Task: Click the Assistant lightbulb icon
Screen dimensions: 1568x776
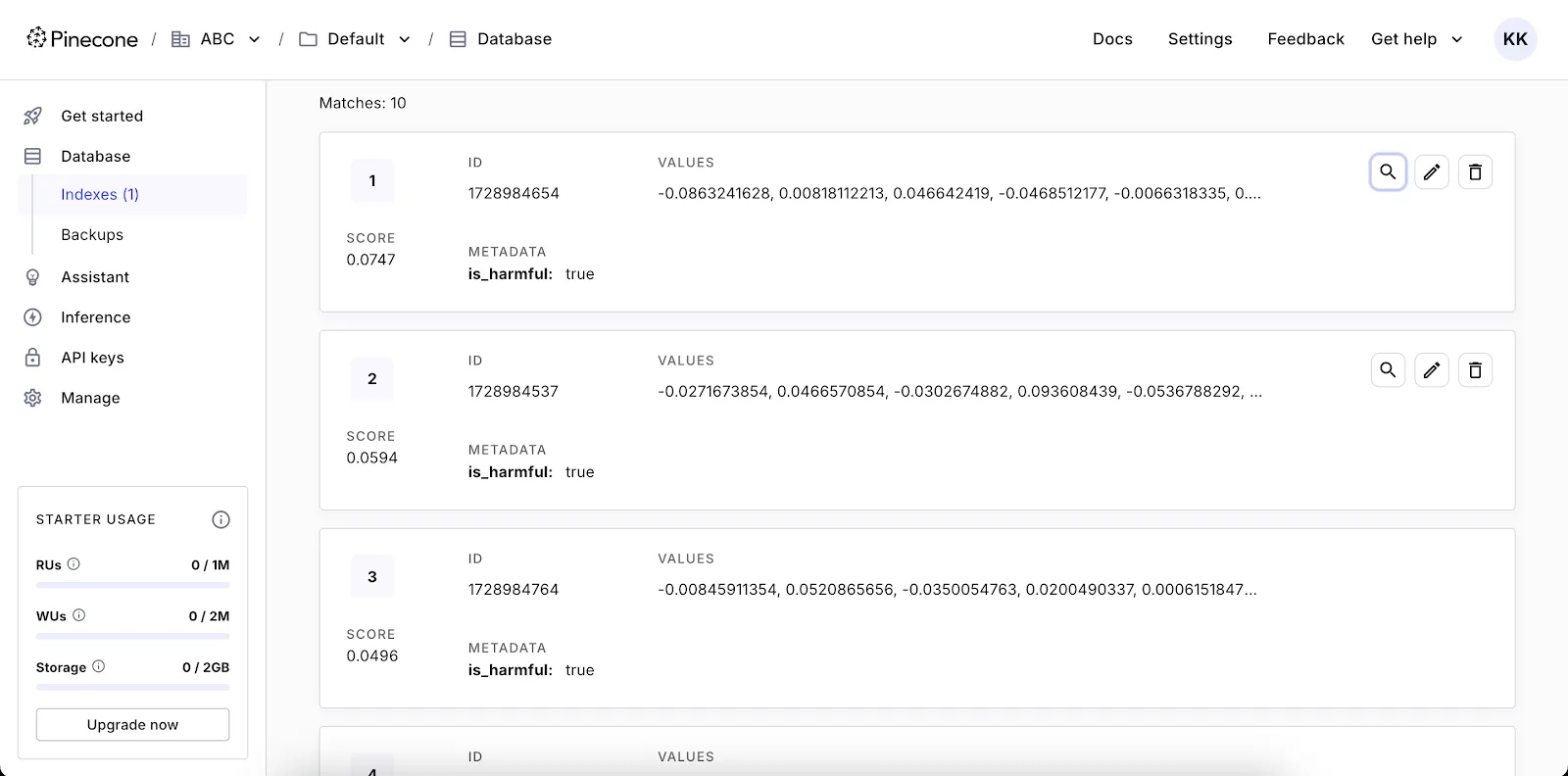Action: click(x=32, y=277)
